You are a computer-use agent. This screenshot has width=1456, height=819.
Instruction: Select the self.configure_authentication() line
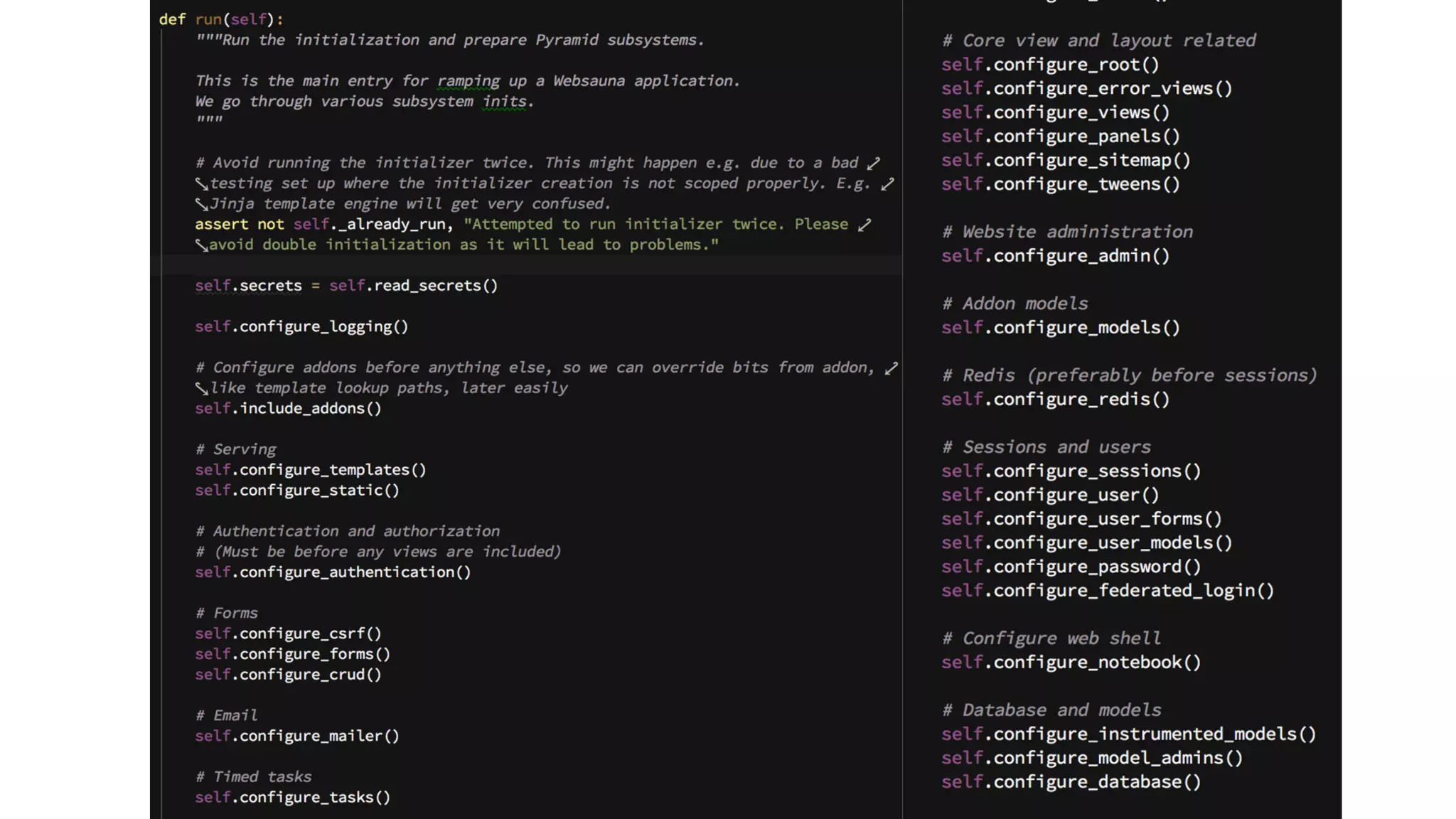tap(333, 572)
